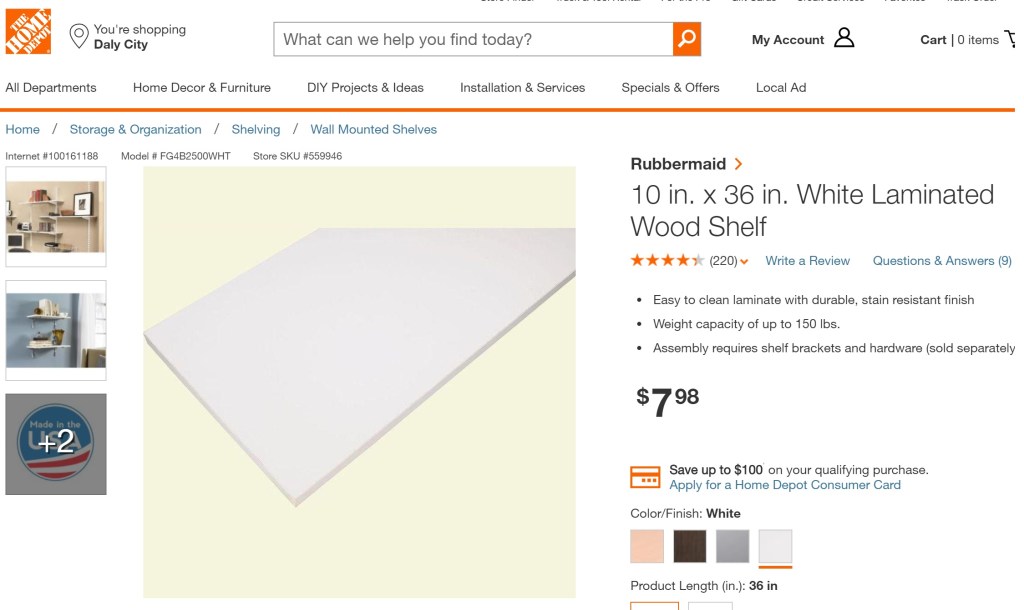Viewport: 1024px width, 610px height.
Task: Open Questions & Answers (9) link
Action: [x=941, y=261]
